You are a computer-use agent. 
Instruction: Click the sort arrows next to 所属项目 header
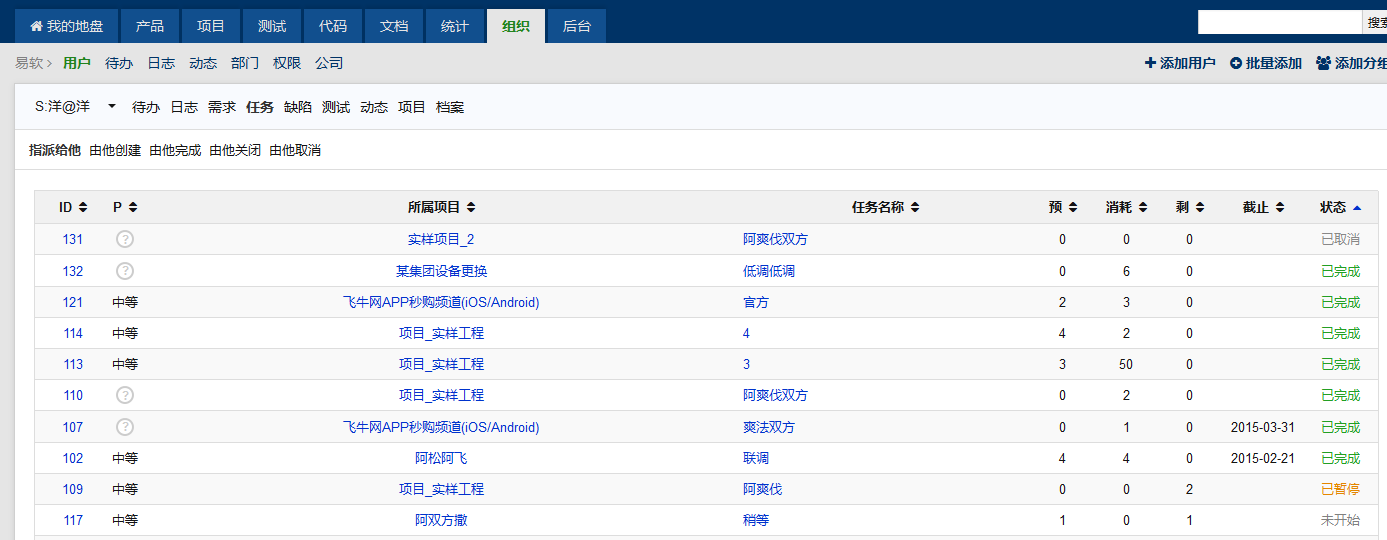(471, 208)
